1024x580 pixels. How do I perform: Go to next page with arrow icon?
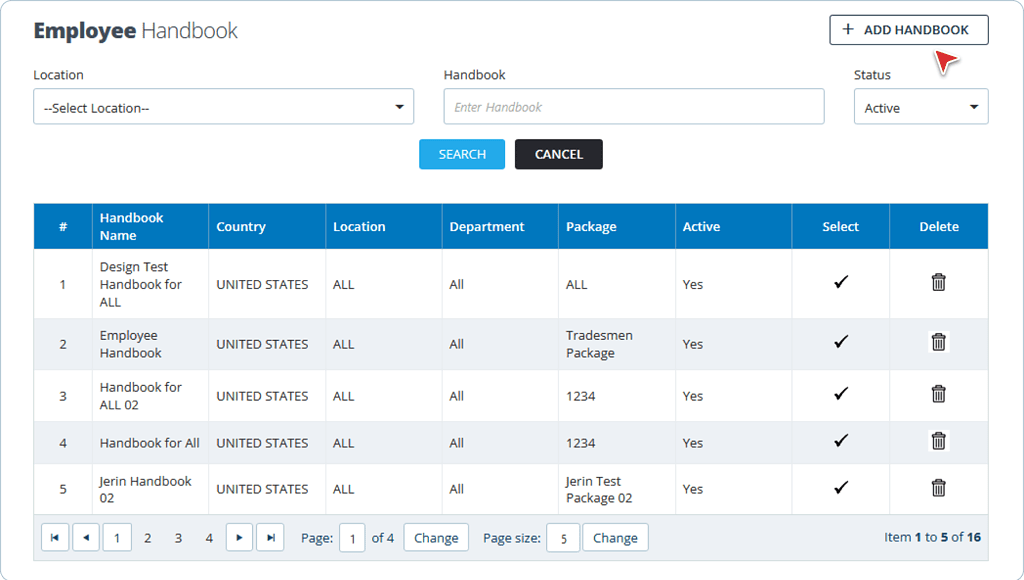[239, 537]
